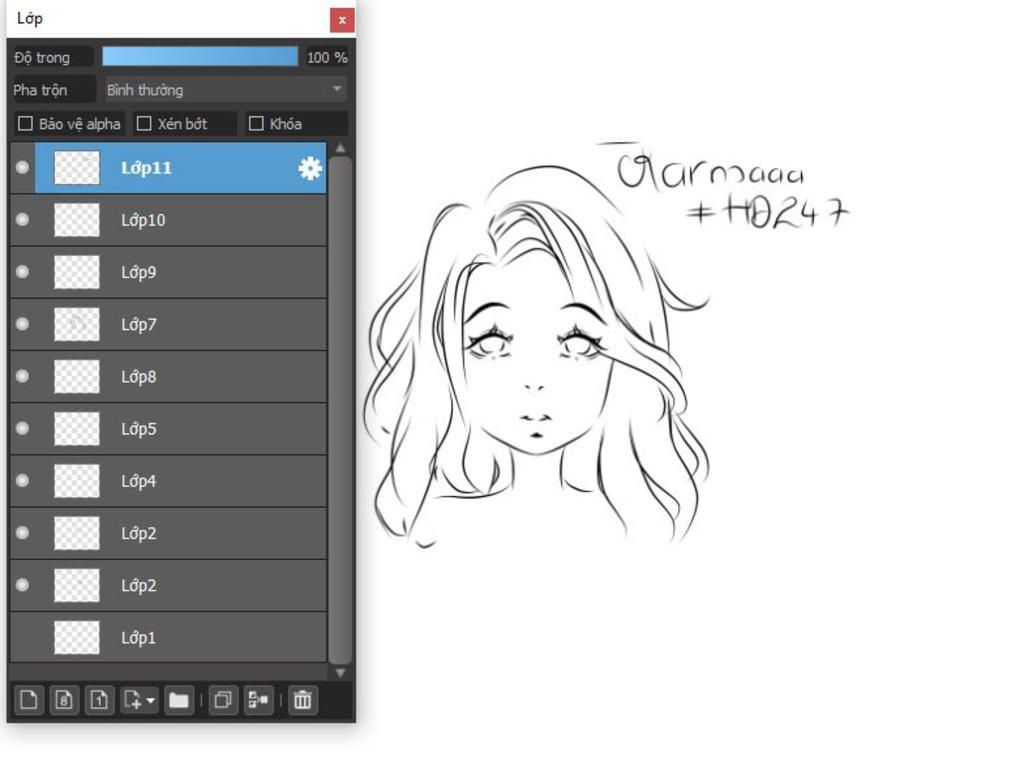Click the Lớp8 layer thumbnail
This screenshot has height=757, width=1024.
pyautogui.click(x=76, y=376)
